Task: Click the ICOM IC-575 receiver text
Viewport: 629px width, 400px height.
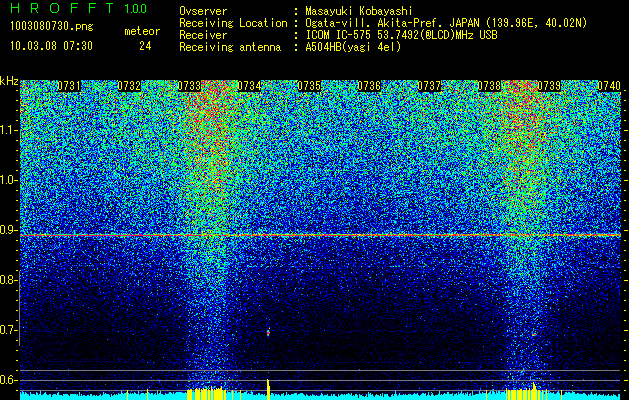Action: click(401, 35)
